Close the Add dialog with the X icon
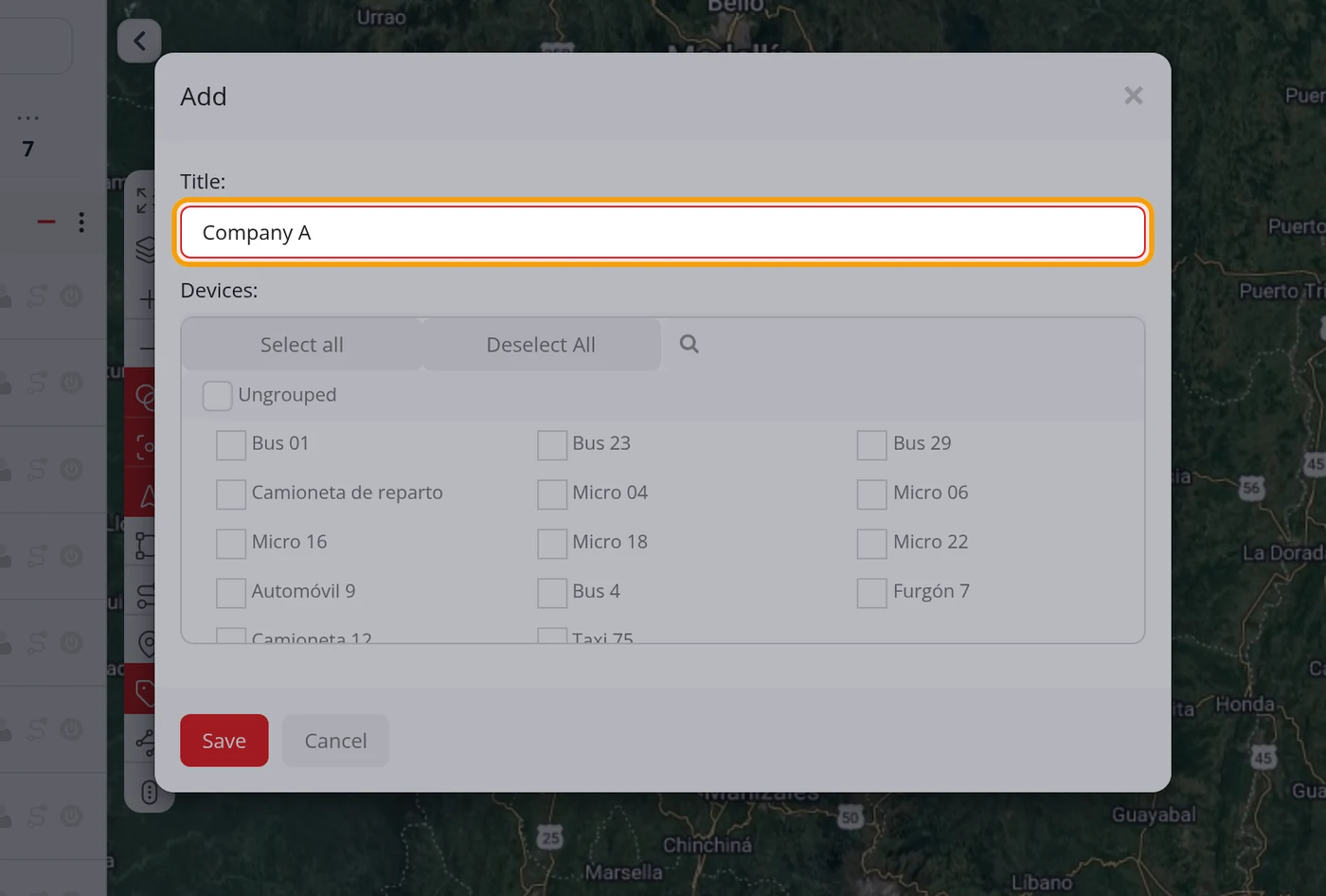 (1133, 96)
